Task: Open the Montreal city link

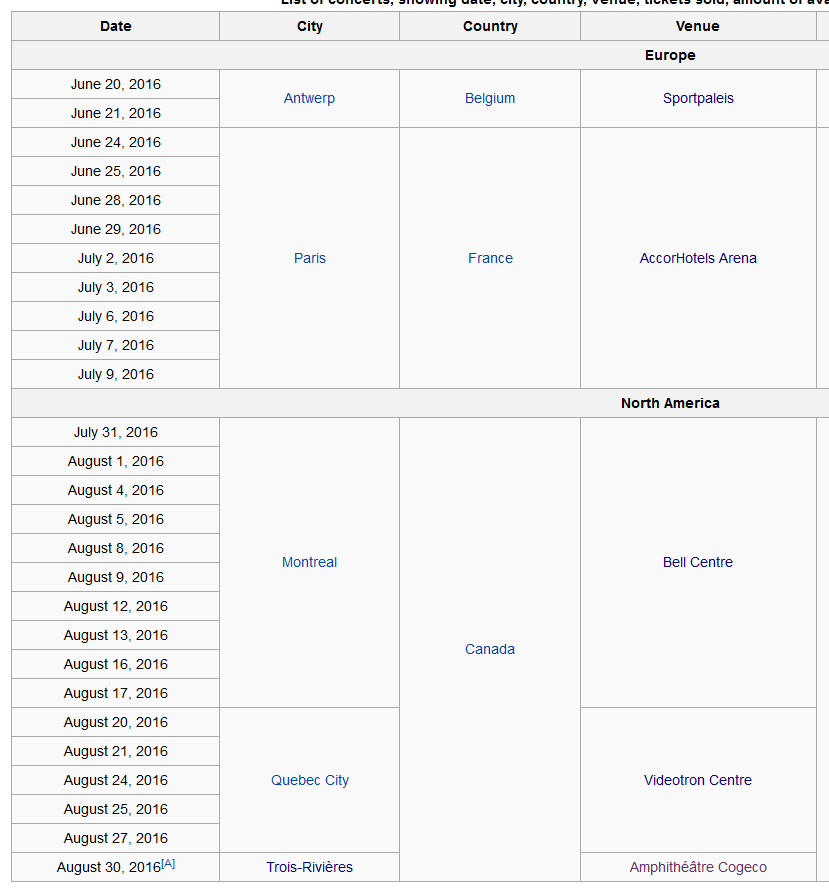Action: click(309, 562)
